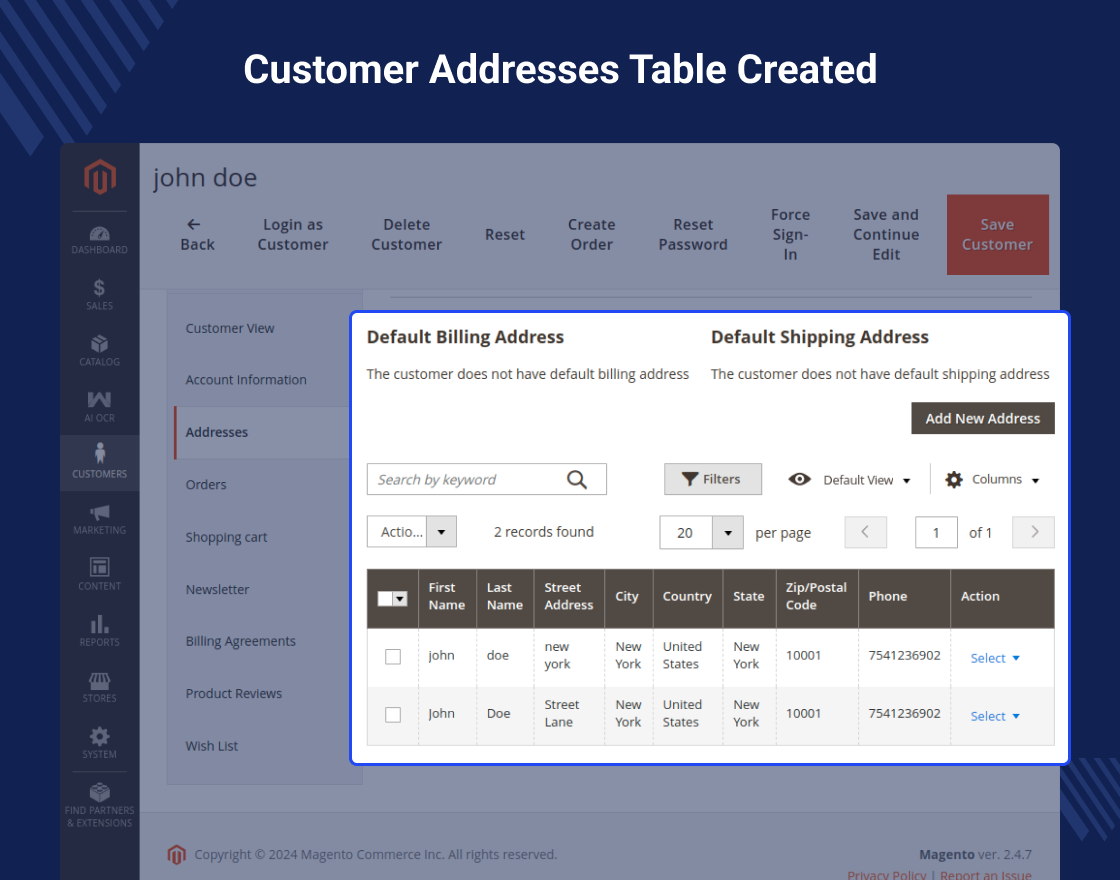Open Select action for Street Lane row

click(994, 716)
